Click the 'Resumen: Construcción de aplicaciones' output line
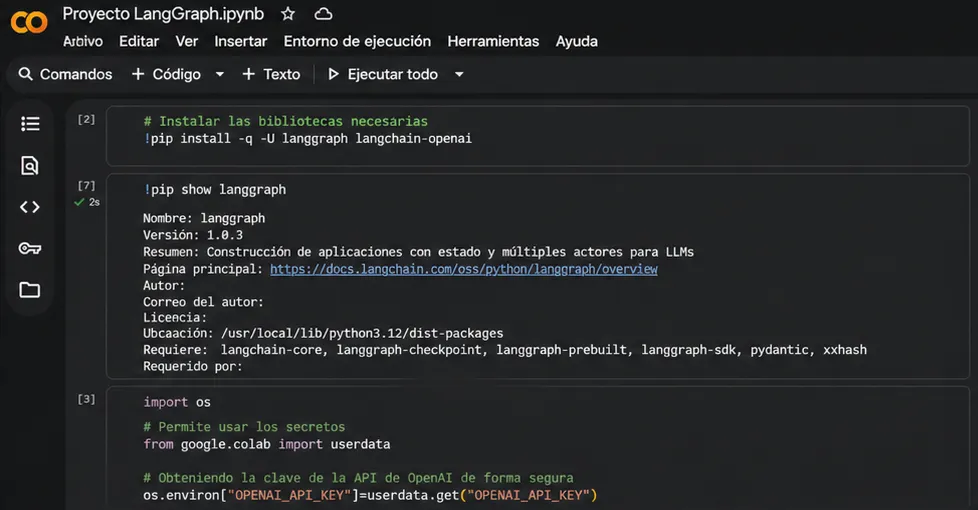The height and width of the screenshot is (510, 978). [419, 252]
